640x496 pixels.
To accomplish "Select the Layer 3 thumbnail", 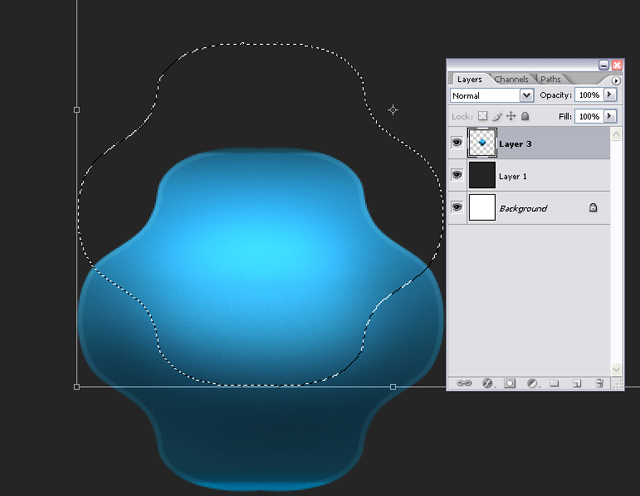I will point(482,143).
